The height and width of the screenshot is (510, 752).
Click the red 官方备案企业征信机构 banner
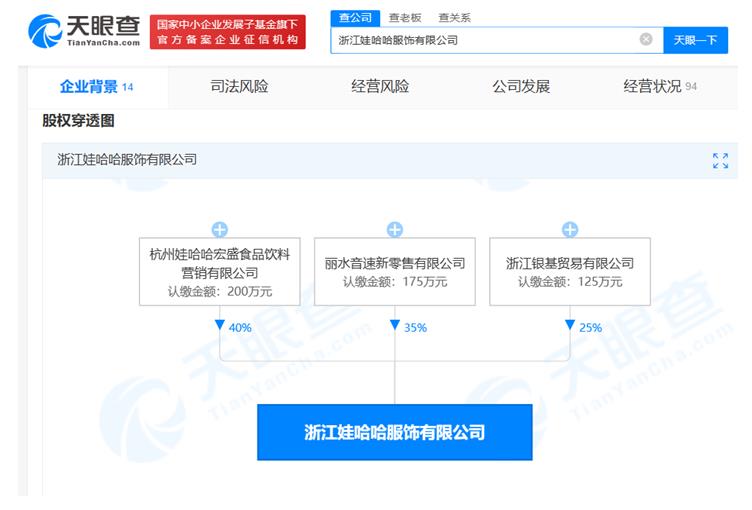[x=227, y=32]
